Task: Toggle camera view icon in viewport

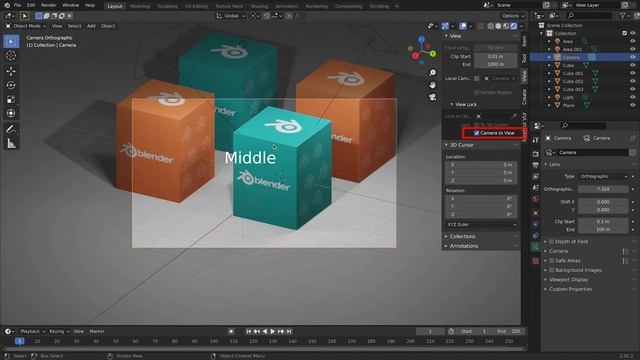Action: click(432, 97)
